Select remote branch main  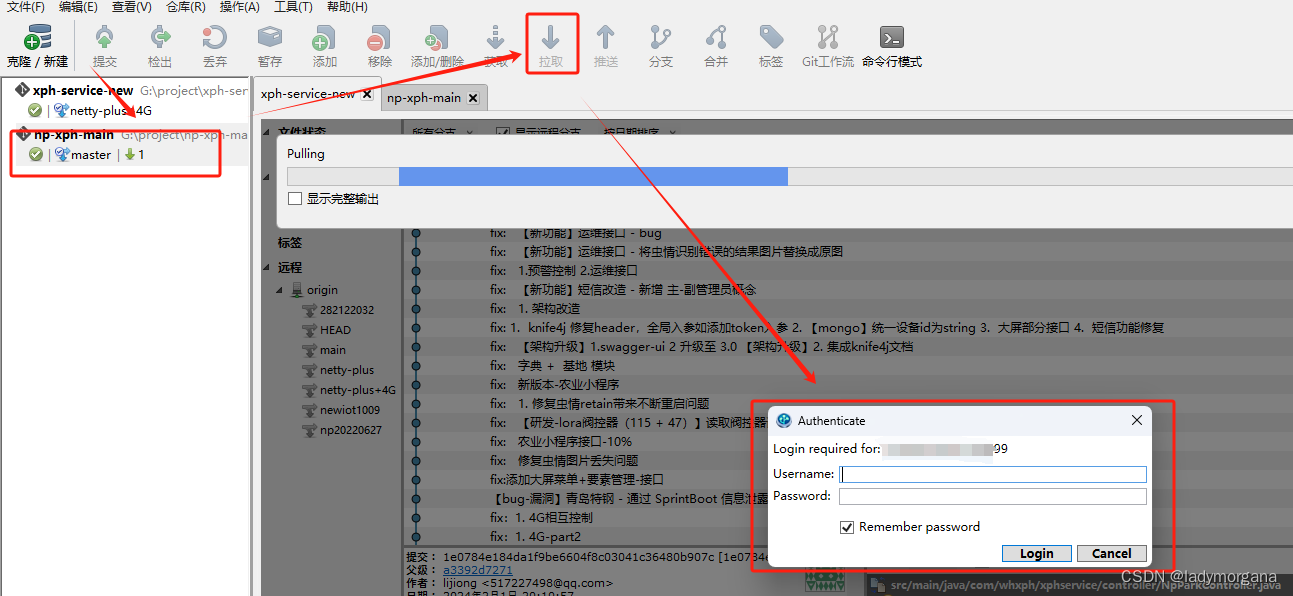[333, 350]
